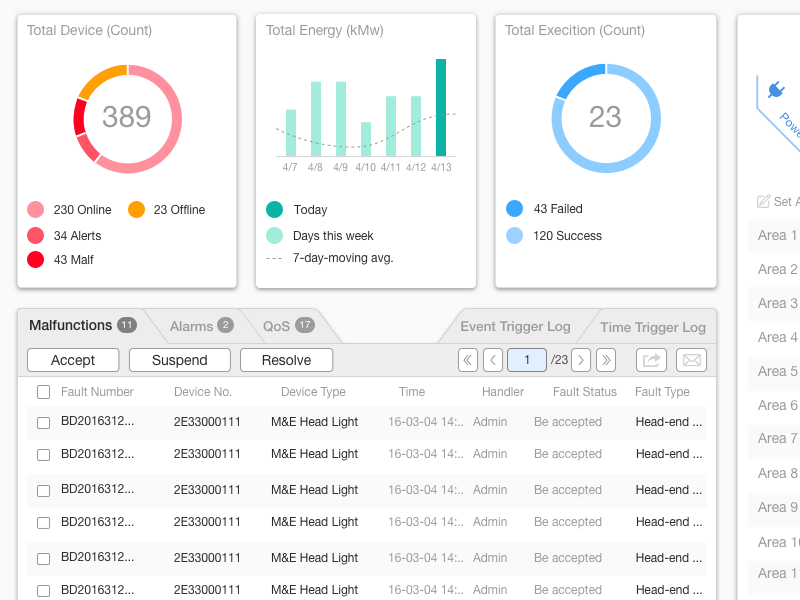Image resolution: width=800 pixels, height=600 pixels.
Task: Click the red 43 Malf legend swatch
Action: (36, 259)
